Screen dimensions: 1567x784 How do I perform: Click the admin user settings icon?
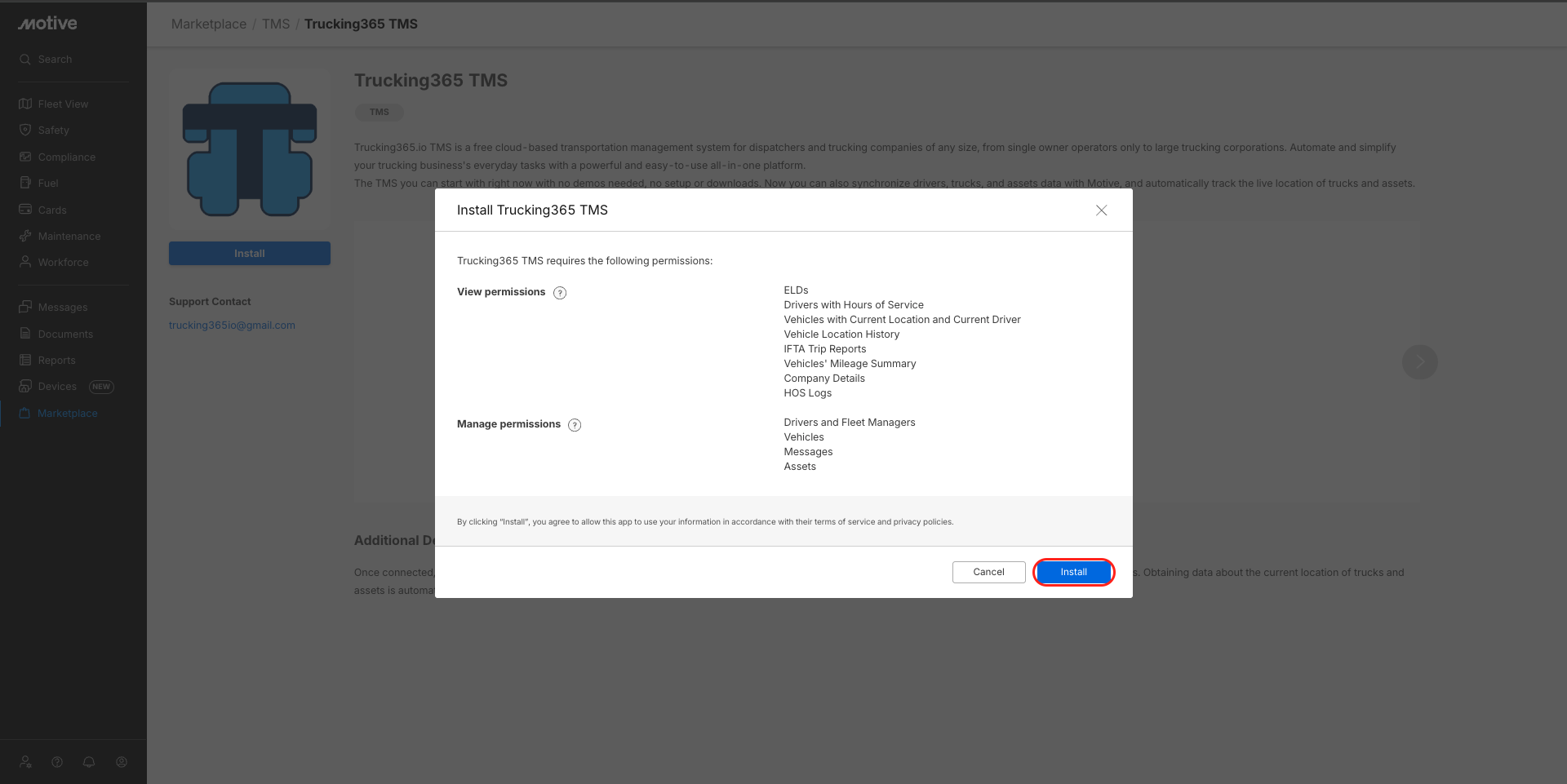(25, 762)
